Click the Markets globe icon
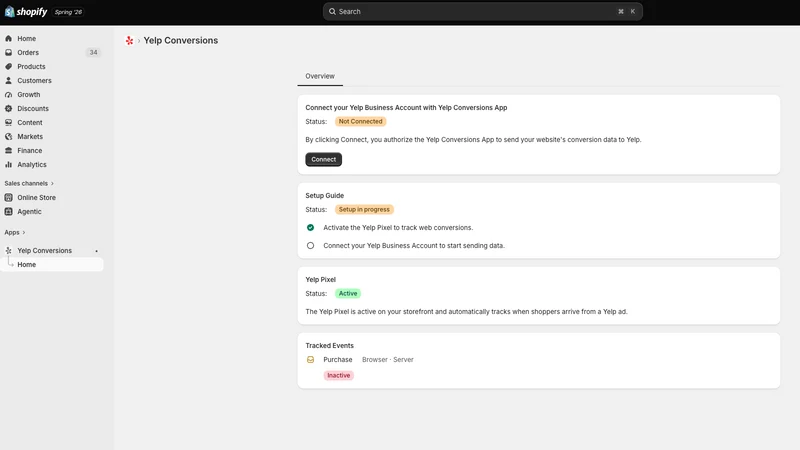Image resolution: width=800 pixels, height=450 pixels. [x=9, y=137]
